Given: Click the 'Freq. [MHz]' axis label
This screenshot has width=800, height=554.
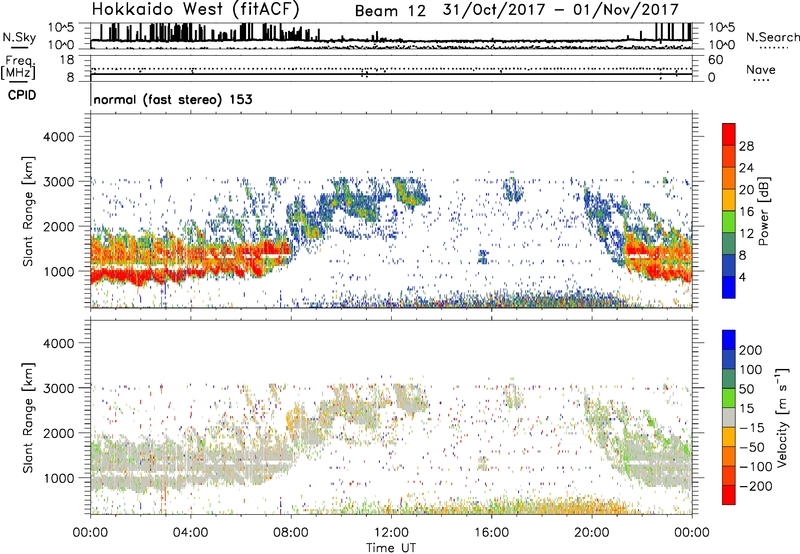Looking at the screenshot, I should [19, 68].
